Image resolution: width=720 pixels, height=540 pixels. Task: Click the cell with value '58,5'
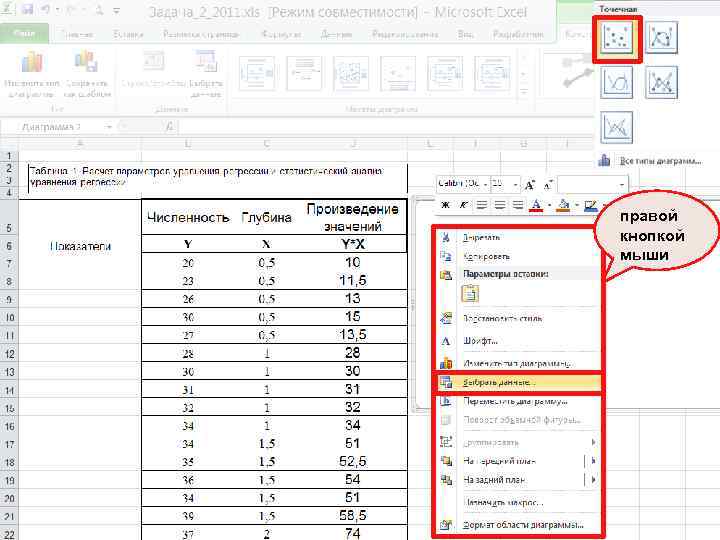(x=353, y=516)
